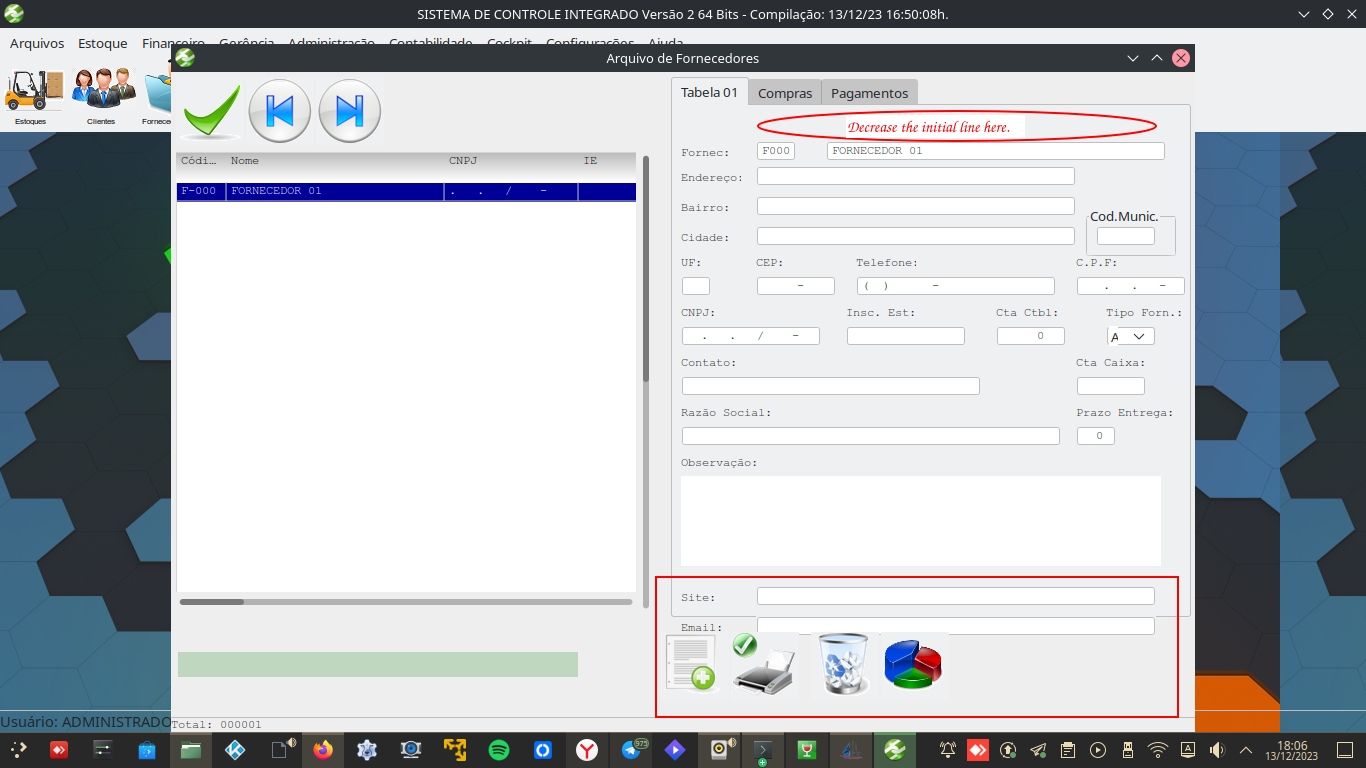Click the taskbar clock showing 18:06
The width and height of the screenshot is (1366, 768).
tap(1293, 749)
